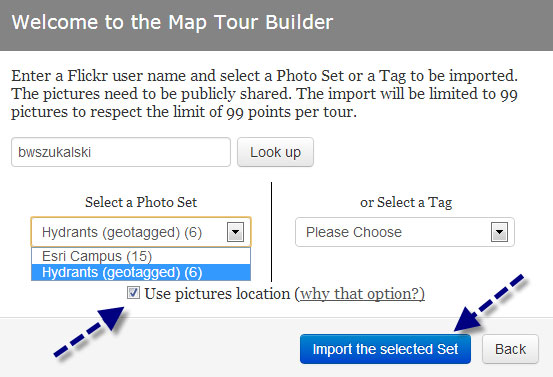Image resolution: width=553 pixels, height=377 pixels.
Task: Click the 'Welcome to the Map Tour Builder' title
Action: (172, 22)
